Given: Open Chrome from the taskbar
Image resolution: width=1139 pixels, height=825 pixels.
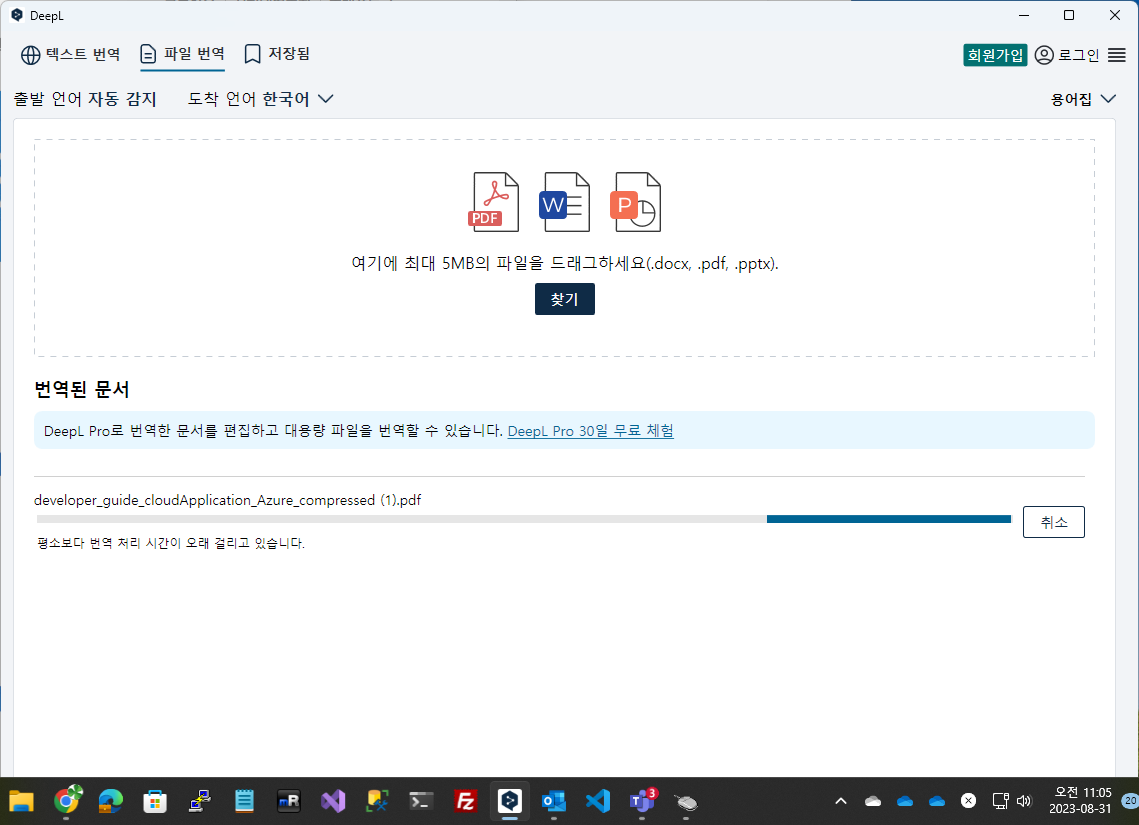Looking at the screenshot, I should 67,801.
